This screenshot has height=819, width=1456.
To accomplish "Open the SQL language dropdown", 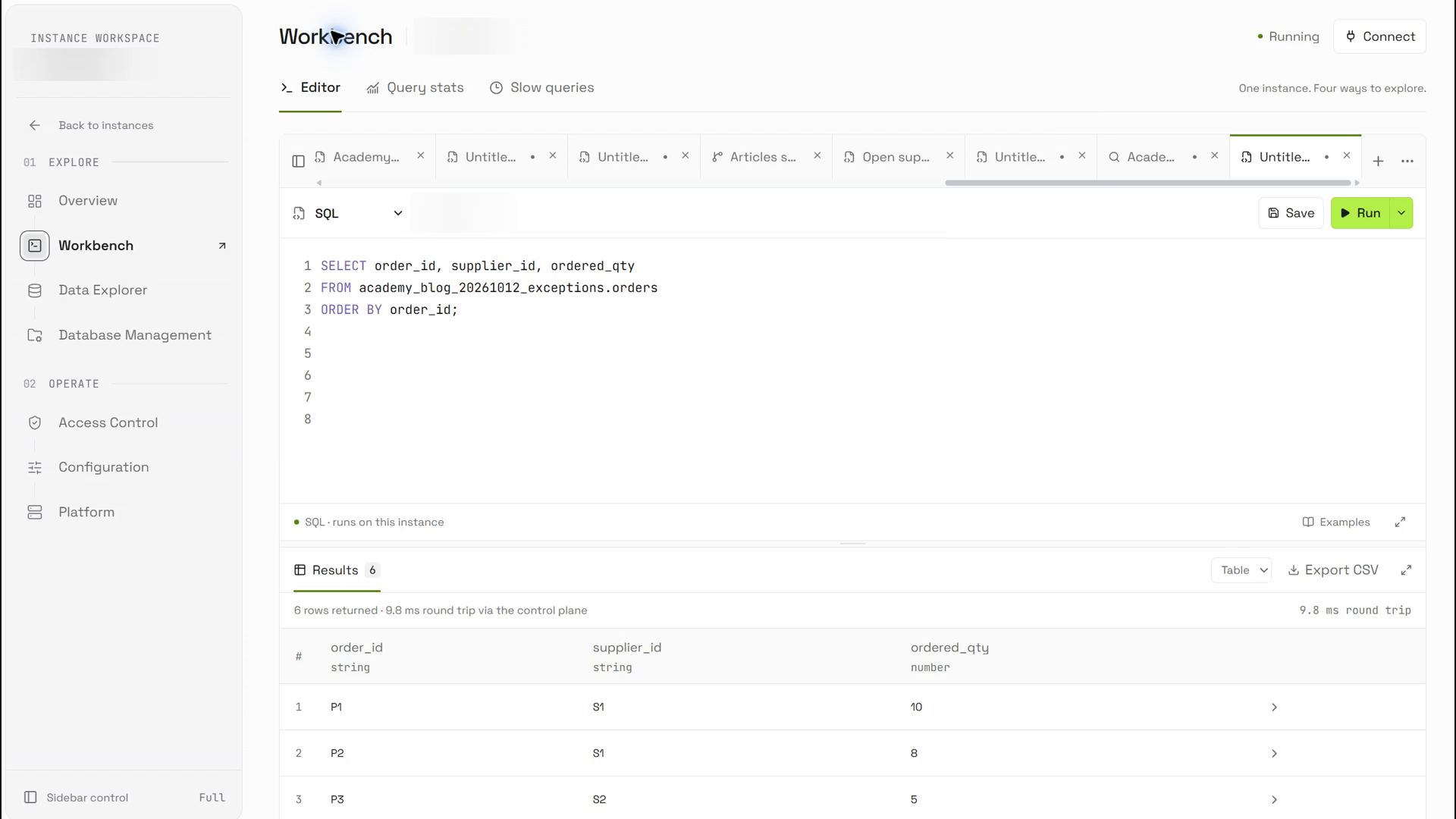I will pos(348,214).
